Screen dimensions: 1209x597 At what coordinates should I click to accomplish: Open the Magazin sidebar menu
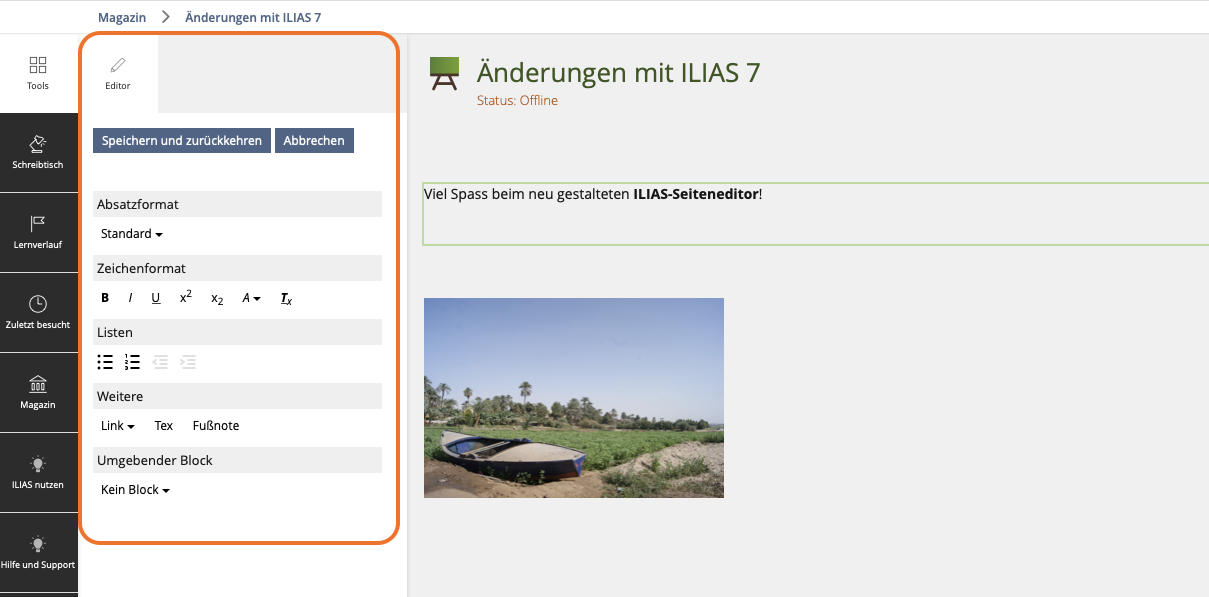[x=38, y=392]
